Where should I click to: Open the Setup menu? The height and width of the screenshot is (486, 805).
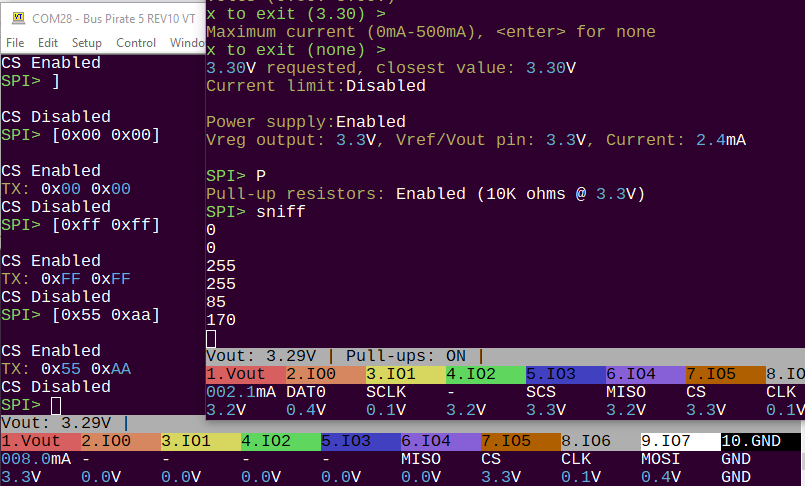coord(86,43)
